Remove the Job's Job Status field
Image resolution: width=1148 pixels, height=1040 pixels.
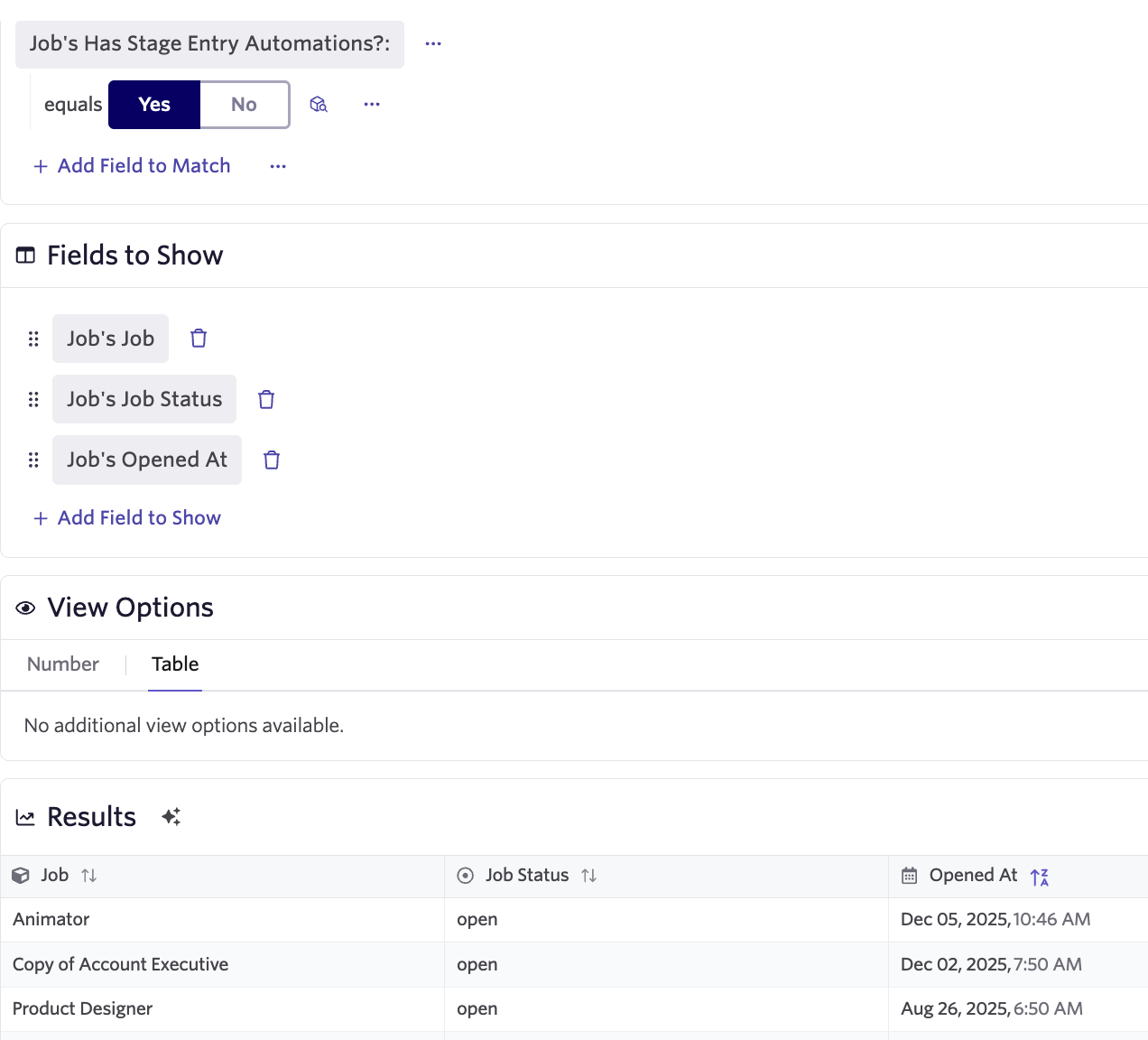(266, 399)
